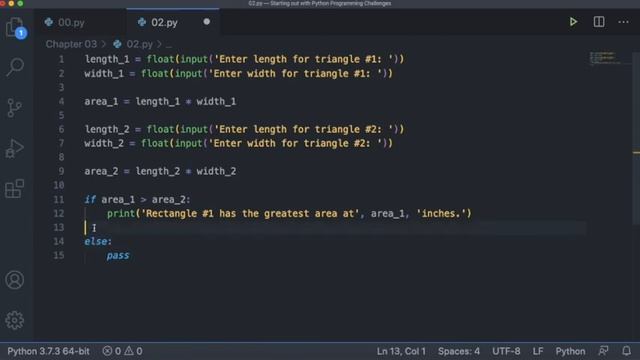Split the editor to the right
Screen dimensions: 640x360
point(599,22)
